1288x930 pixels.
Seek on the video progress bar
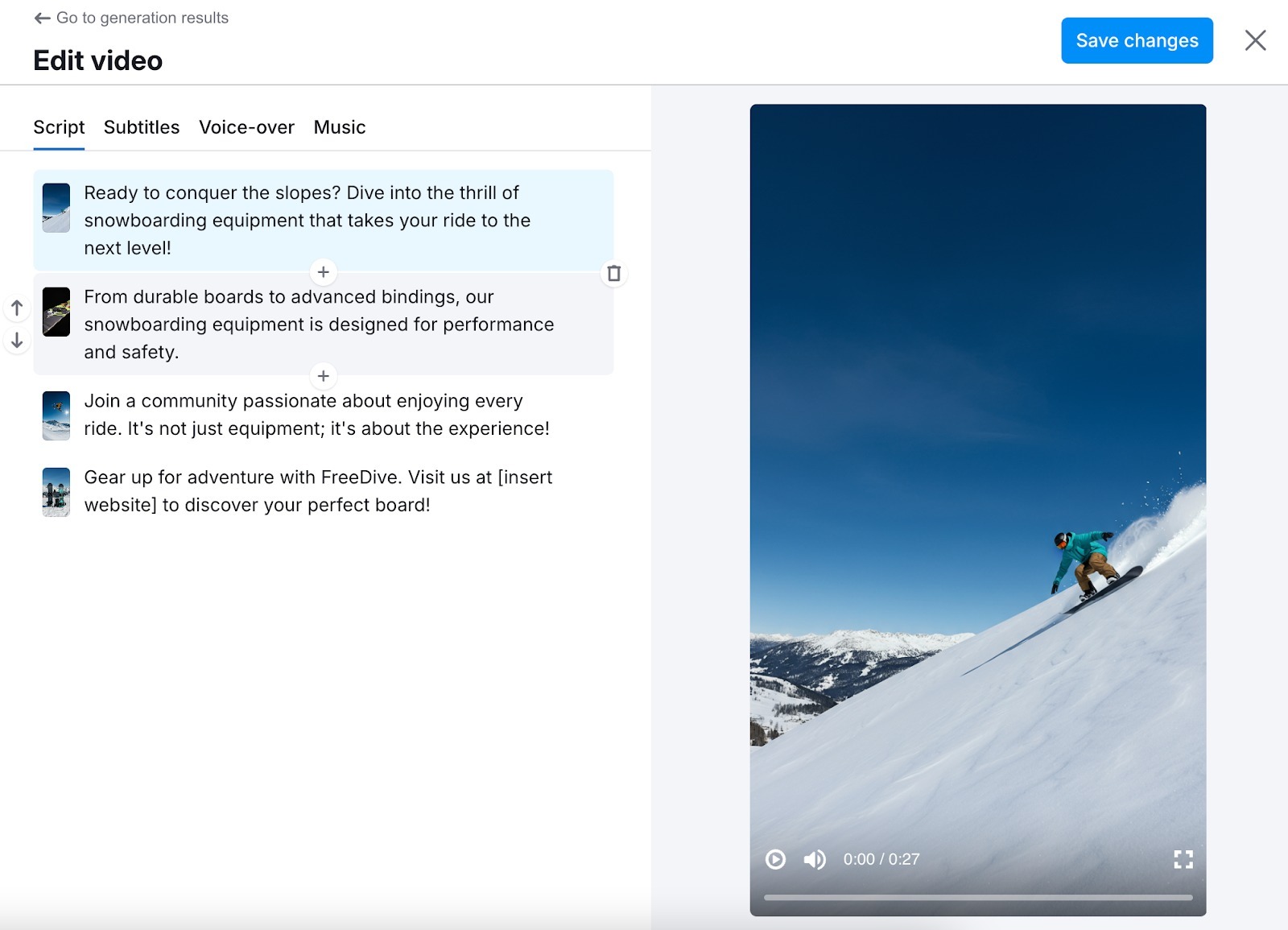coord(978,897)
